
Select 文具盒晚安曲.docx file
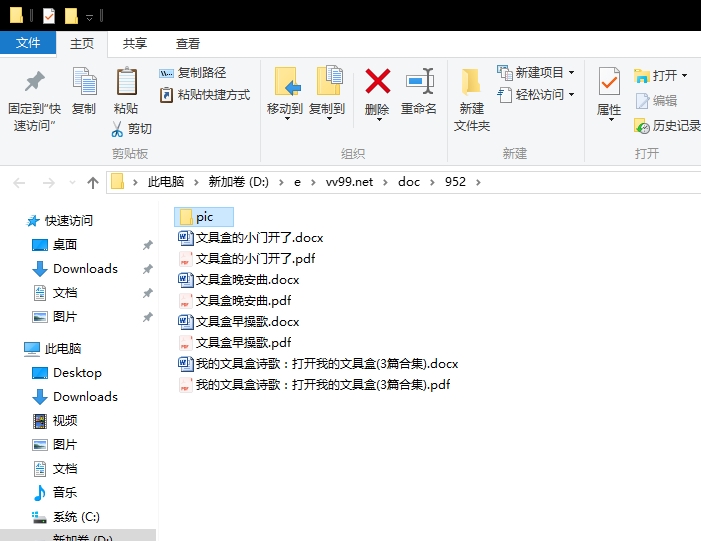[x=238, y=279]
